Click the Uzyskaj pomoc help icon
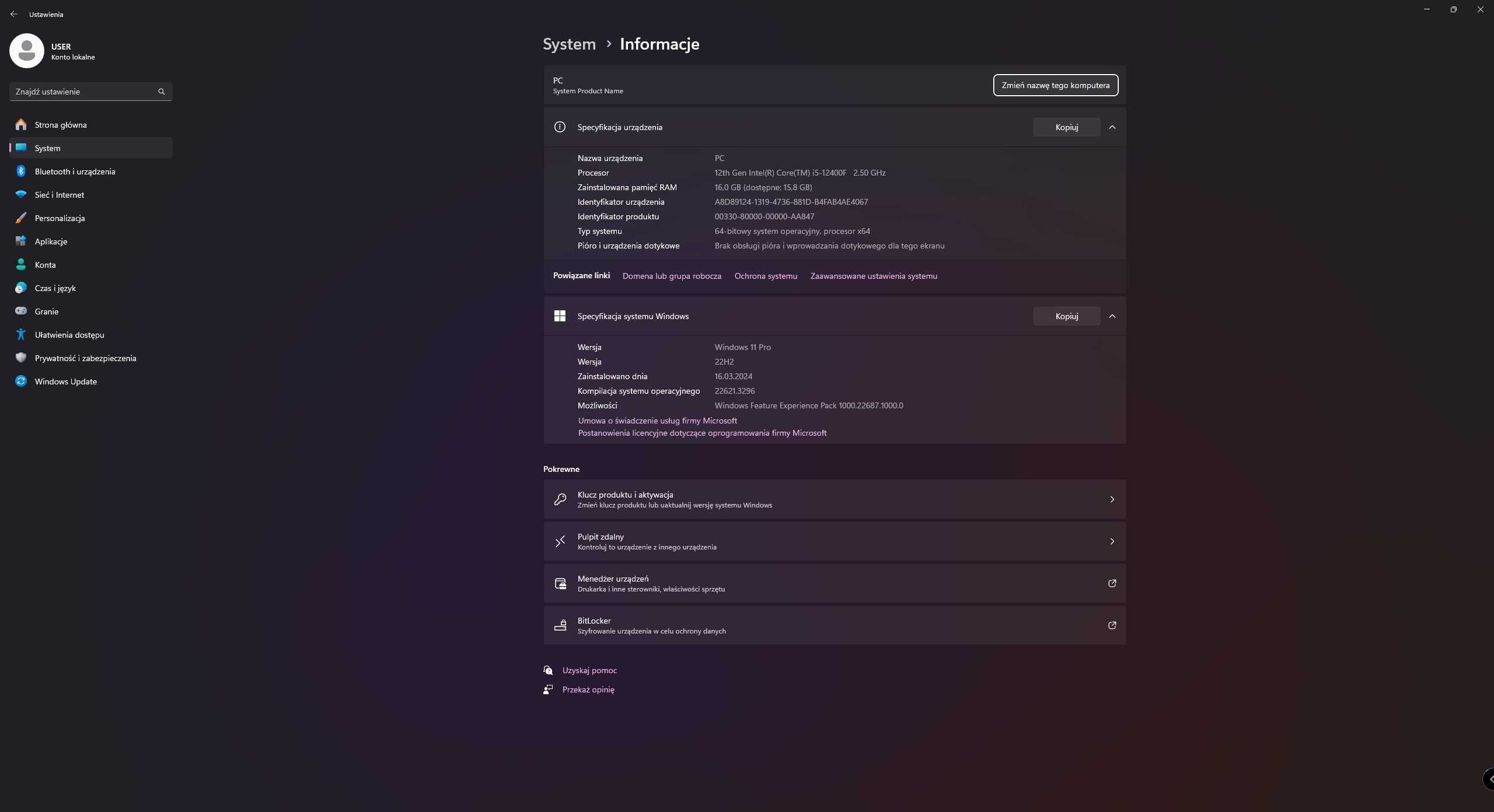The image size is (1494, 812). point(548,670)
